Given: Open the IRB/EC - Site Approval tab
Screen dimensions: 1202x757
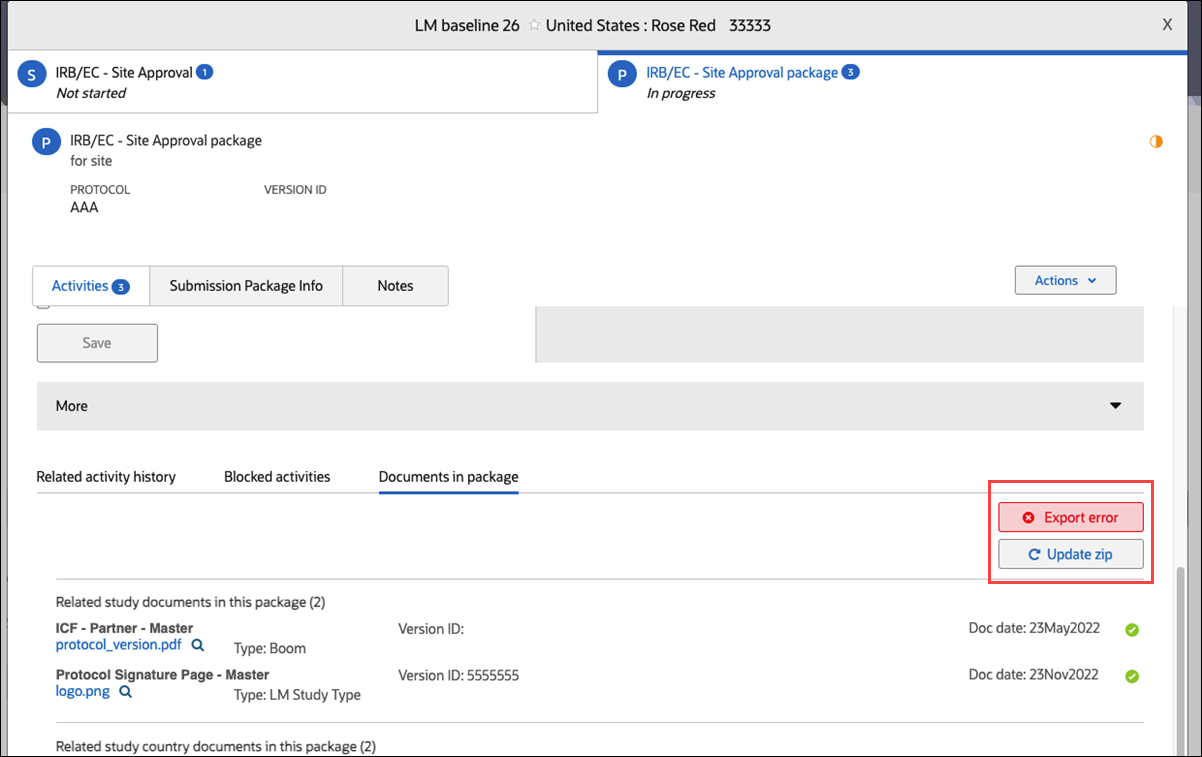Looking at the screenshot, I should [x=302, y=81].
